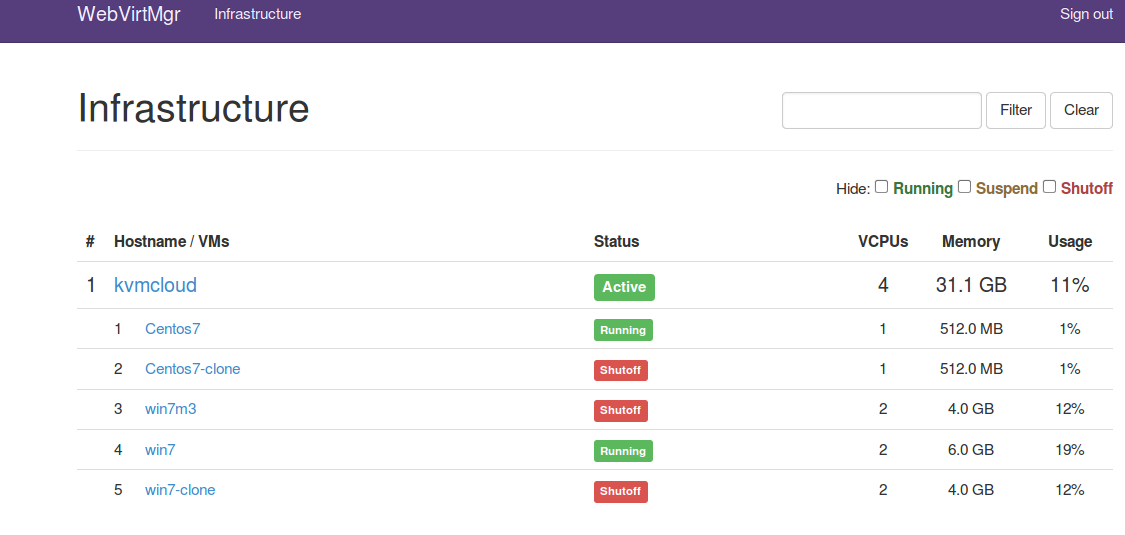The width and height of the screenshot is (1125, 535).
Task: Open the kvmcloud host link
Action: [155, 285]
